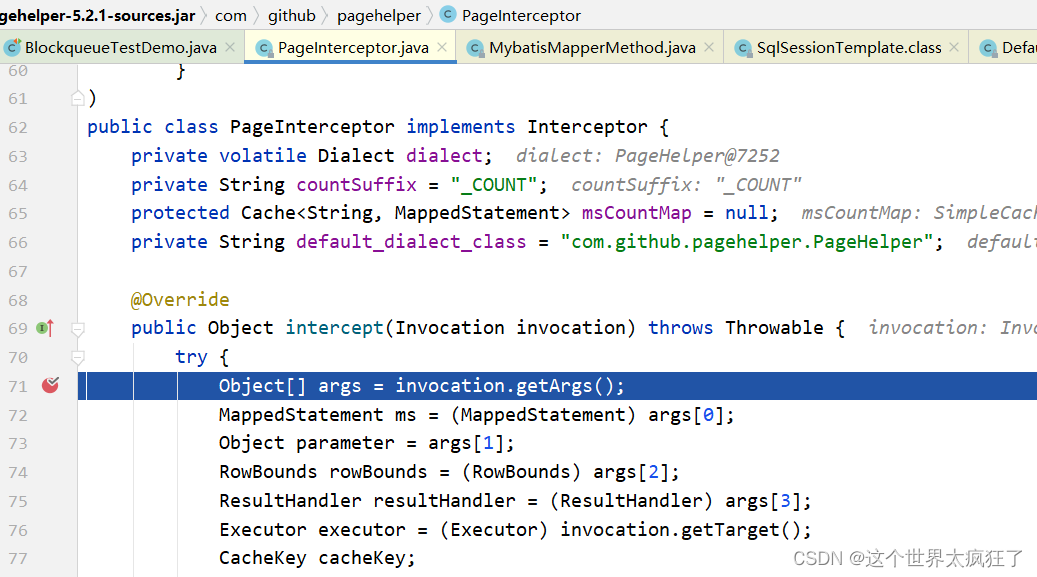
Task: Click the PageInterceptor.java tab class icon
Action: click(x=264, y=48)
